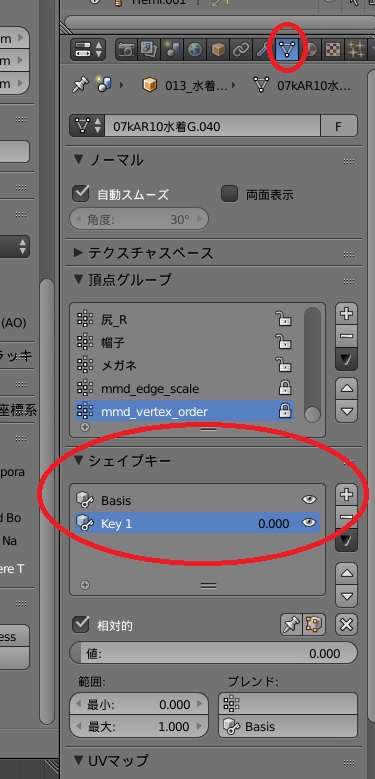The height and width of the screenshot is (779, 375).
Task: Toggle lock on mmd_edge_scale group
Action: (285, 388)
